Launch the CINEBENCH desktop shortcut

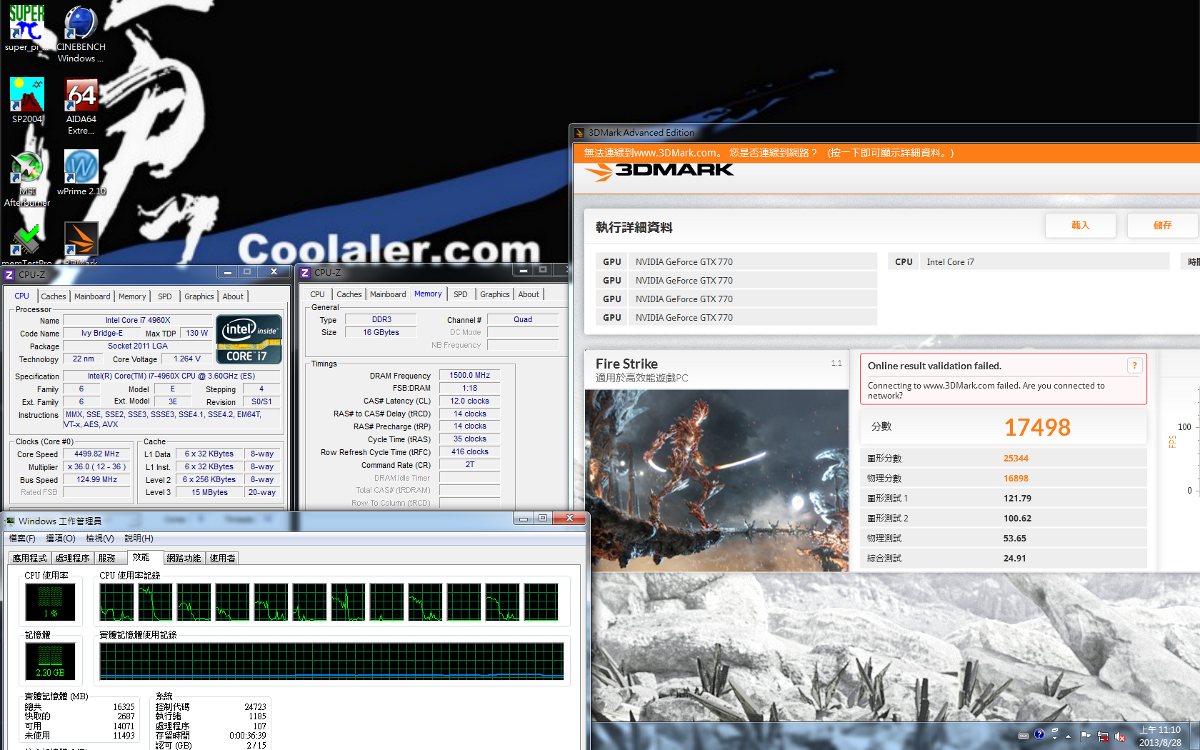point(81,34)
